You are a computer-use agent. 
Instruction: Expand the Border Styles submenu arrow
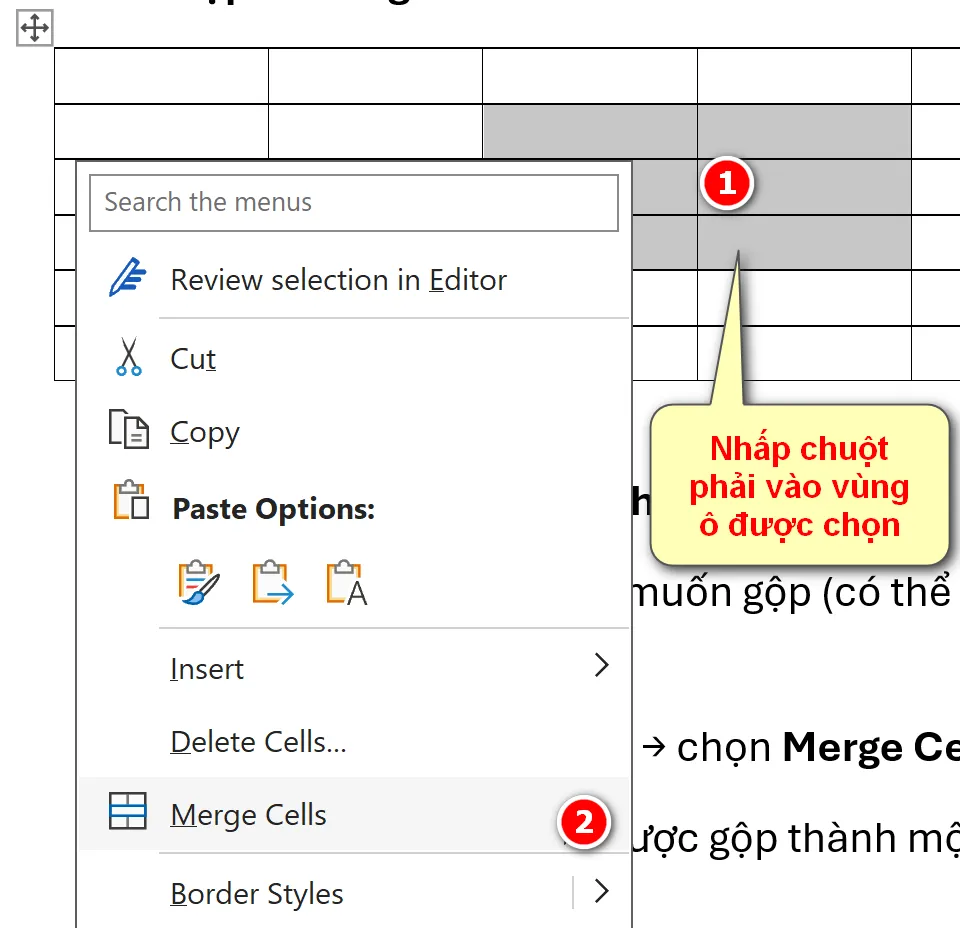tap(601, 893)
